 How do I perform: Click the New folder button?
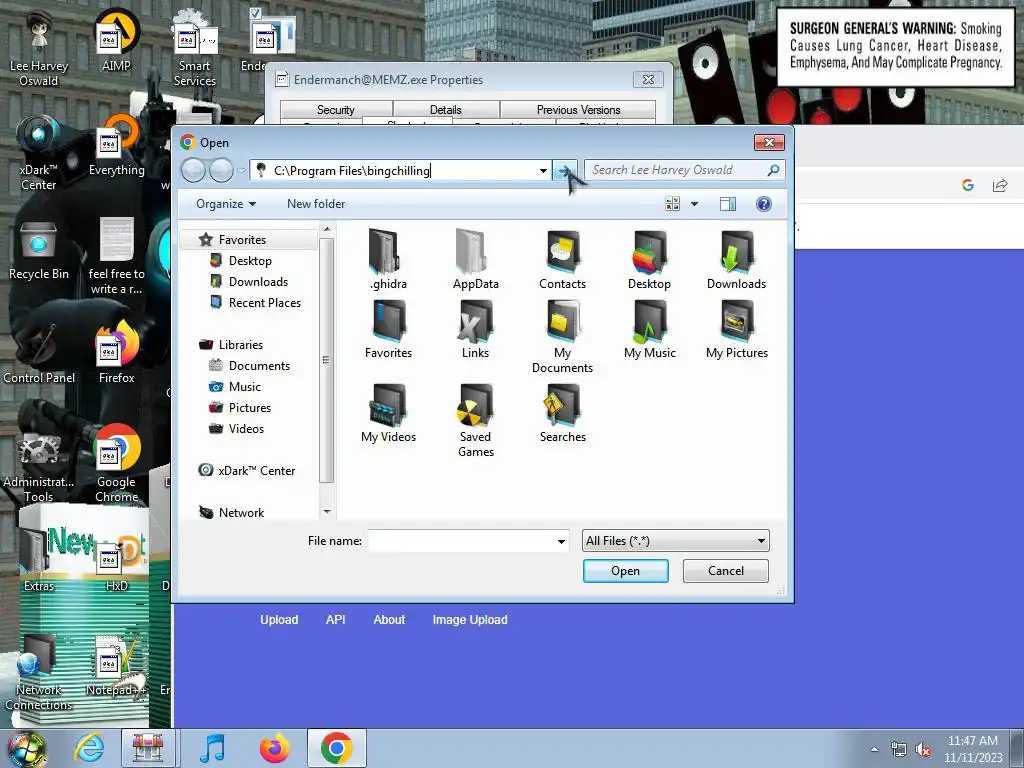tap(316, 204)
